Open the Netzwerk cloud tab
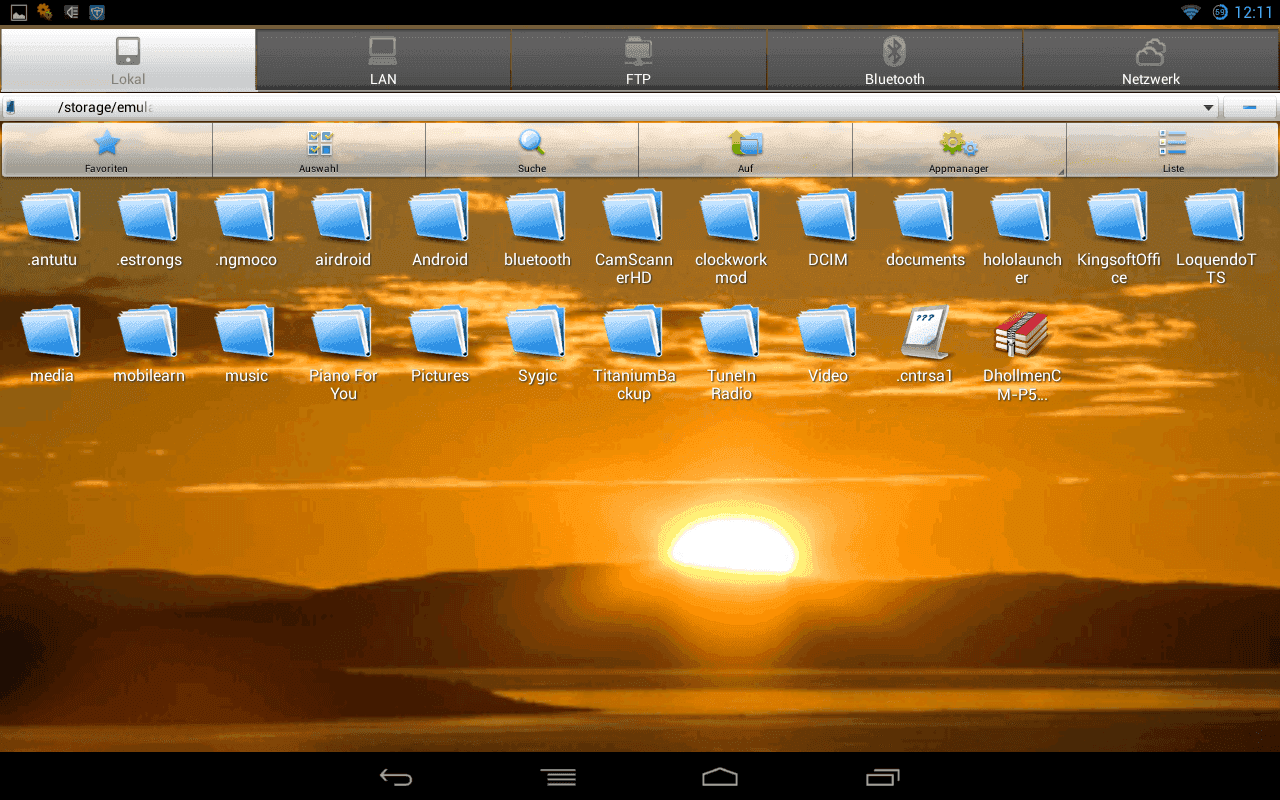 pos(1151,60)
